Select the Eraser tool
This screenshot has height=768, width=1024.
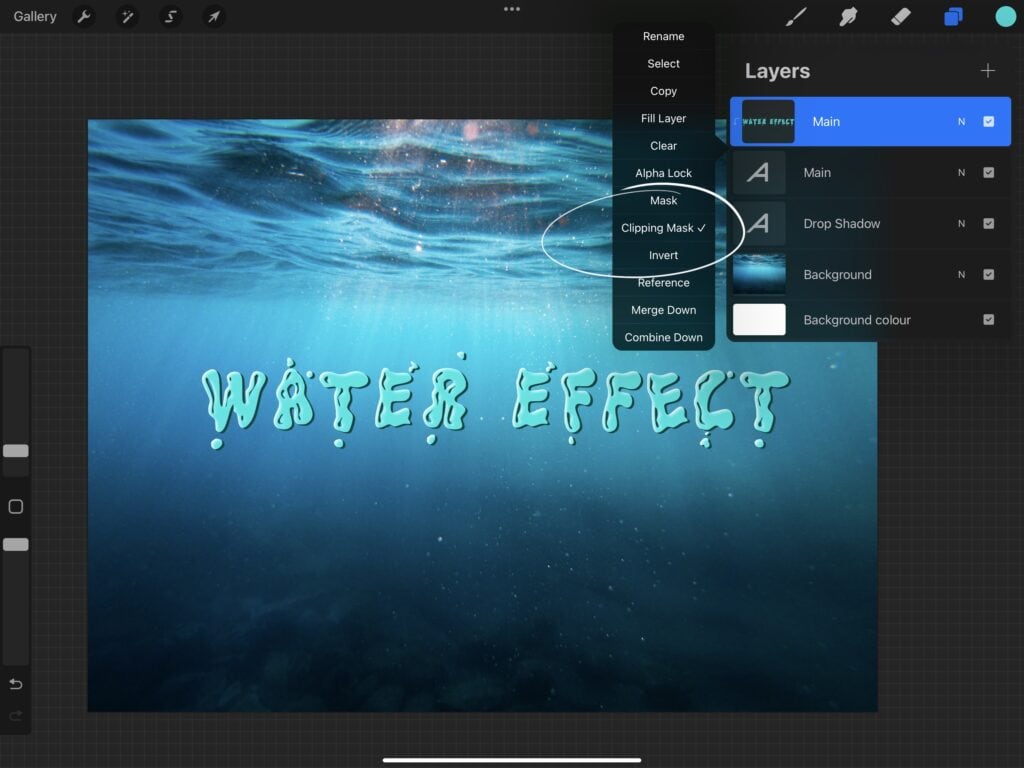(900, 17)
